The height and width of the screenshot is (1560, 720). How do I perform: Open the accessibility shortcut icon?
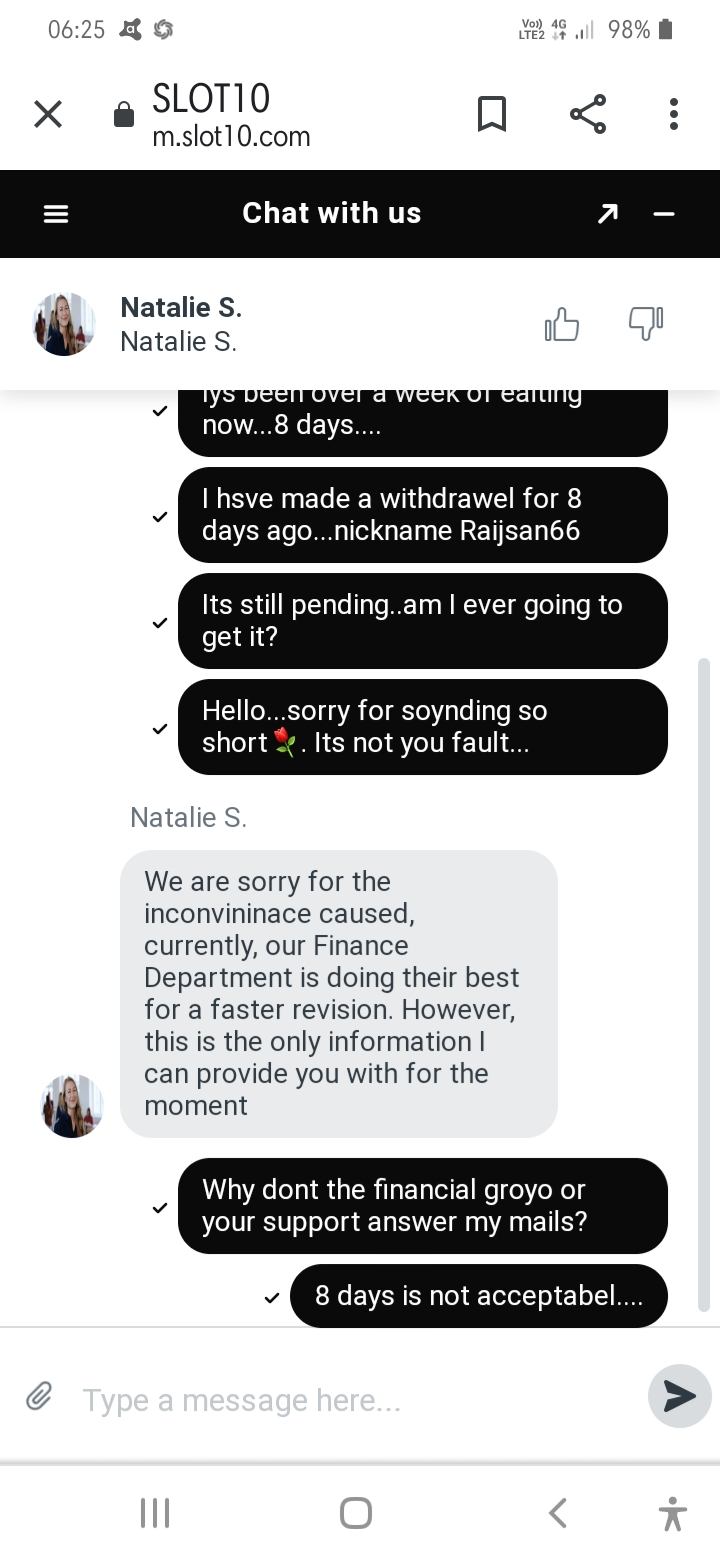point(673,1513)
